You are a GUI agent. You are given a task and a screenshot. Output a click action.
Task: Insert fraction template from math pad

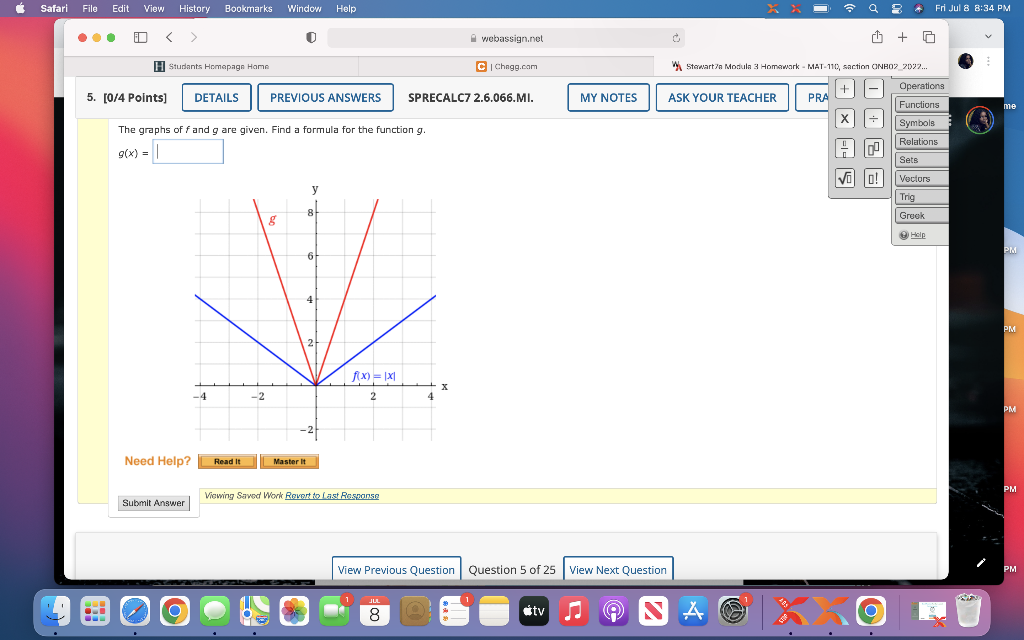(844, 148)
